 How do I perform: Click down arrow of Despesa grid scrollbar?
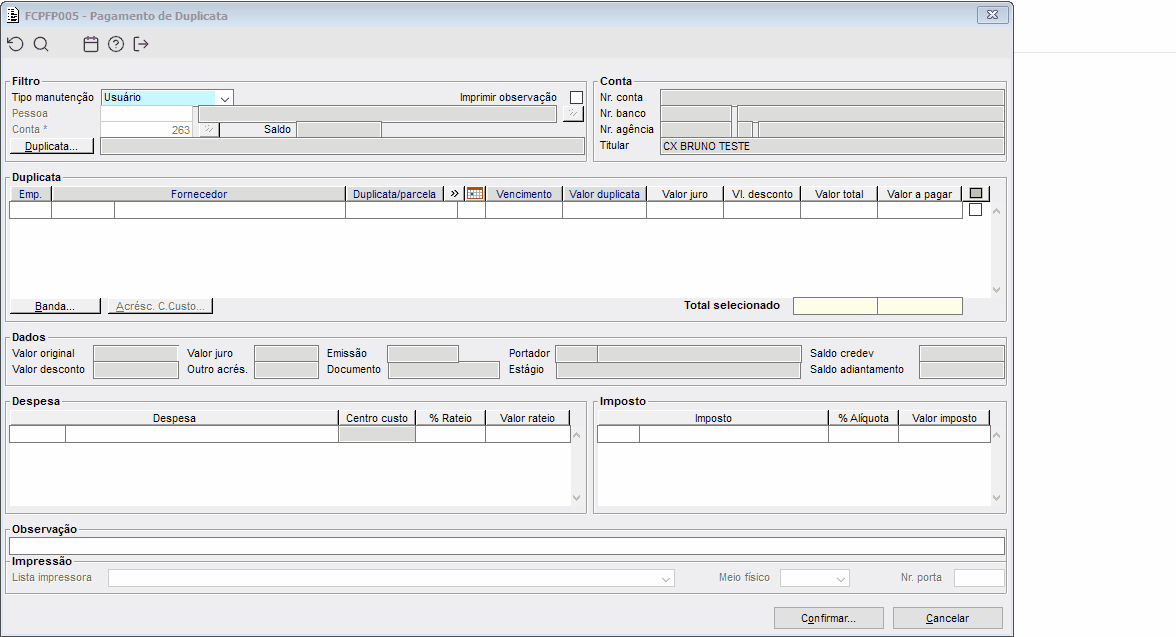(x=577, y=497)
